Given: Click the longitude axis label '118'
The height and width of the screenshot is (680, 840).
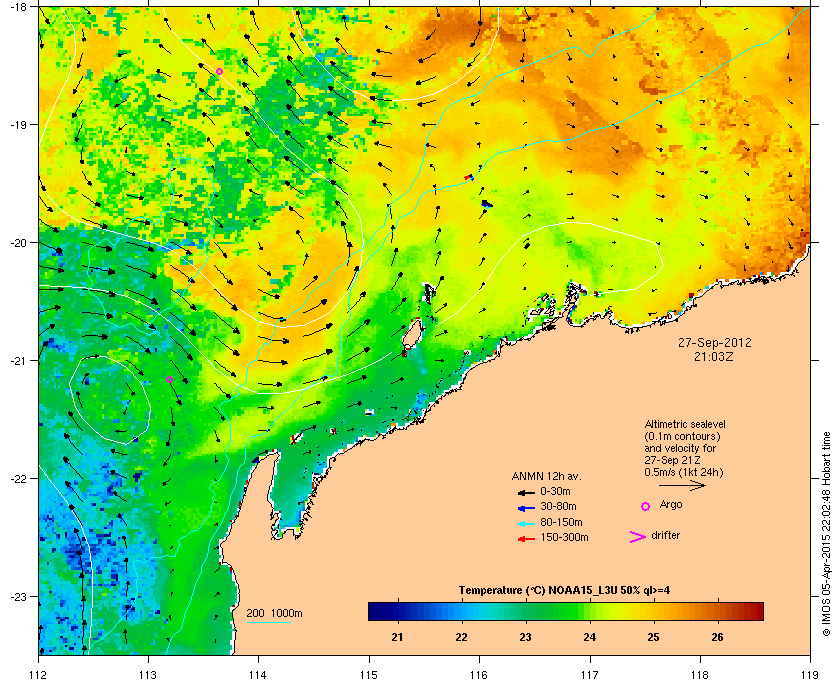Looking at the screenshot, I should [x=700, y=674].
